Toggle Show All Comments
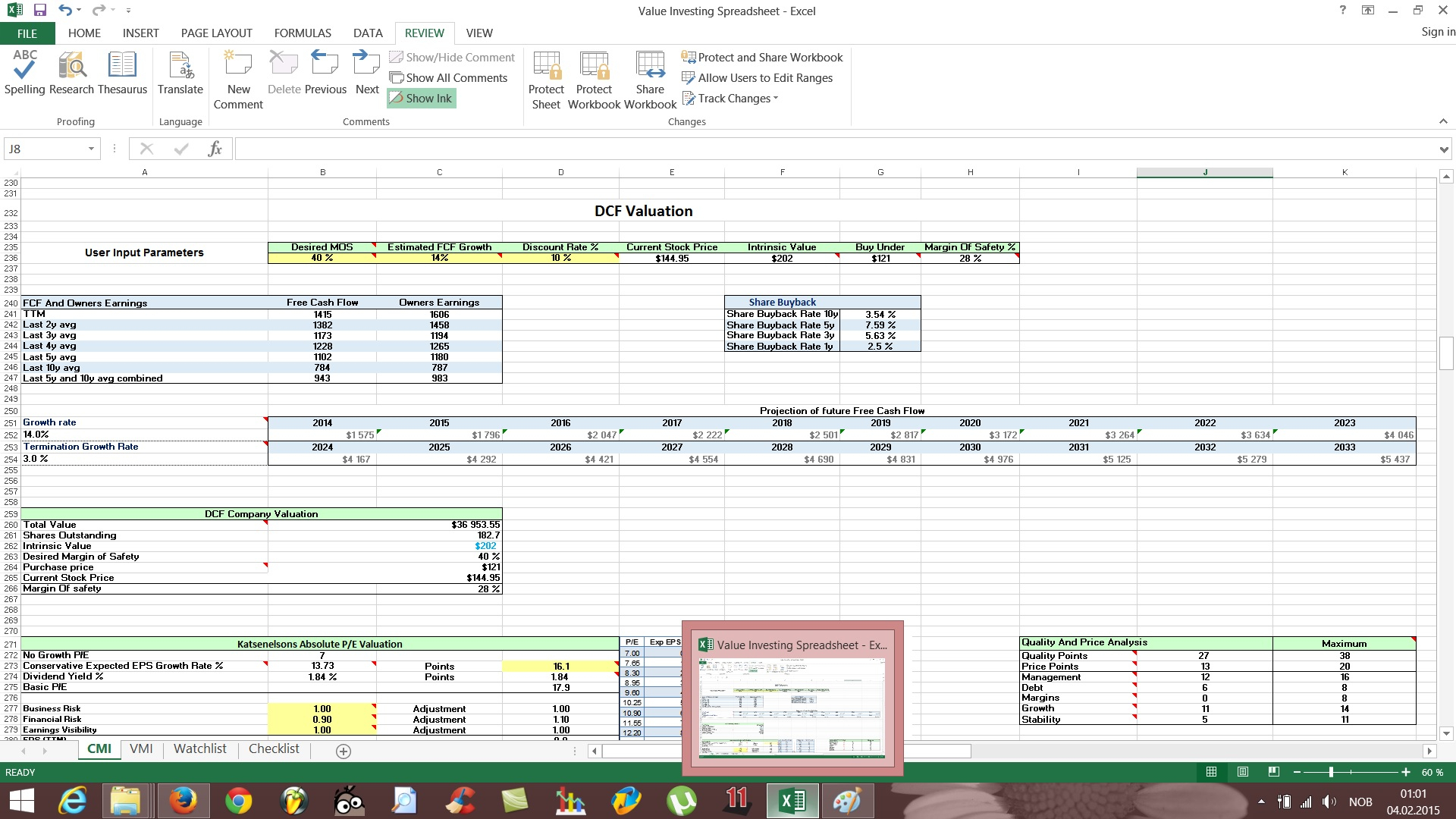 pos(448,77)
